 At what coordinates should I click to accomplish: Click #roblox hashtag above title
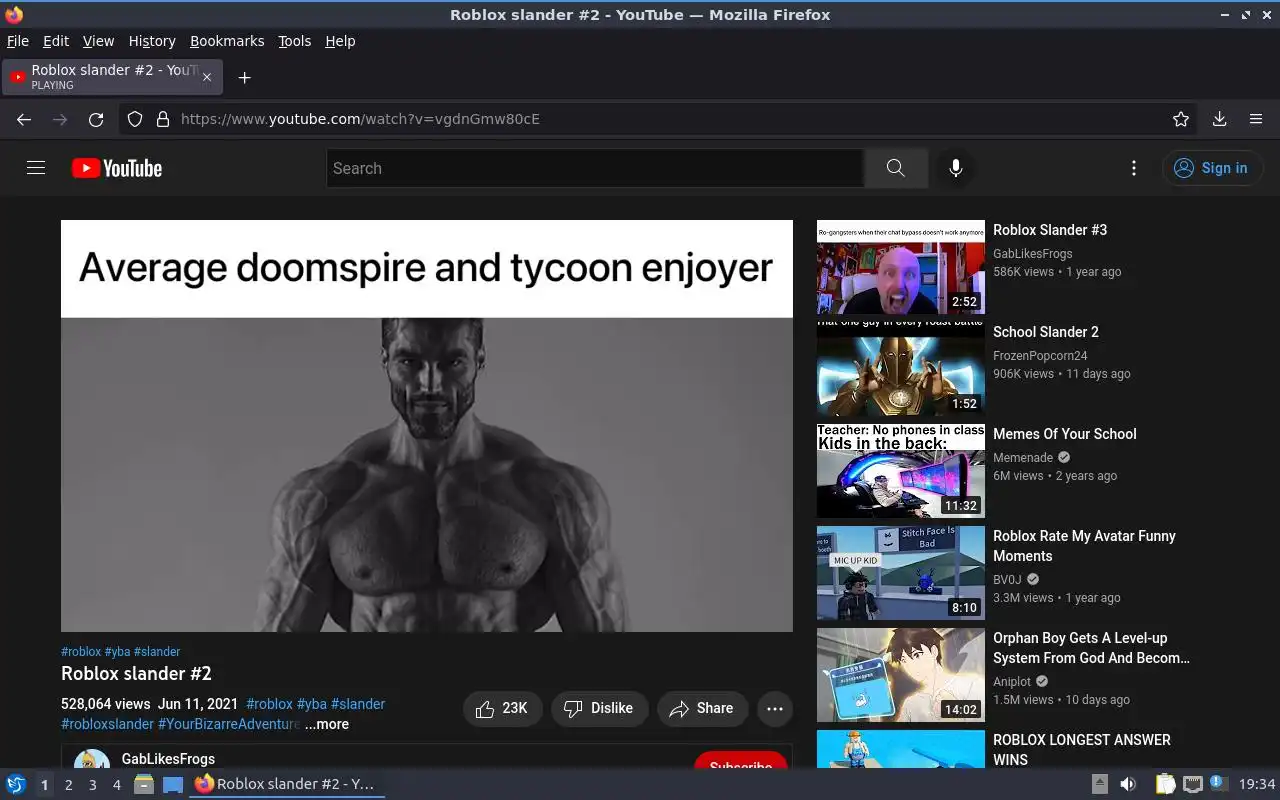tap(81, 651)
